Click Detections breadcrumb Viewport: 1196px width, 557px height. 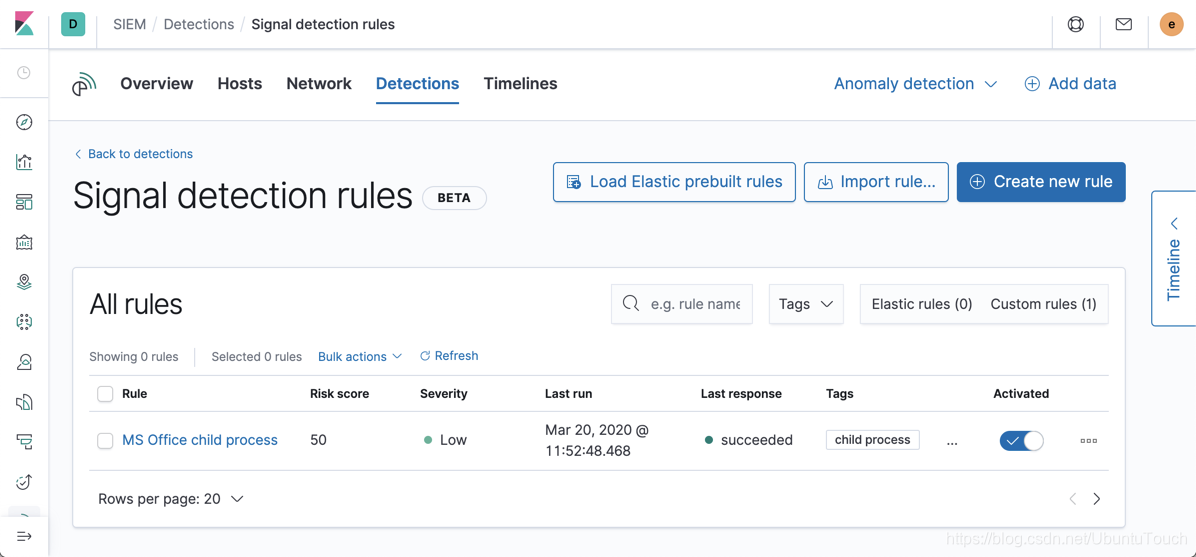pos(199,24)
